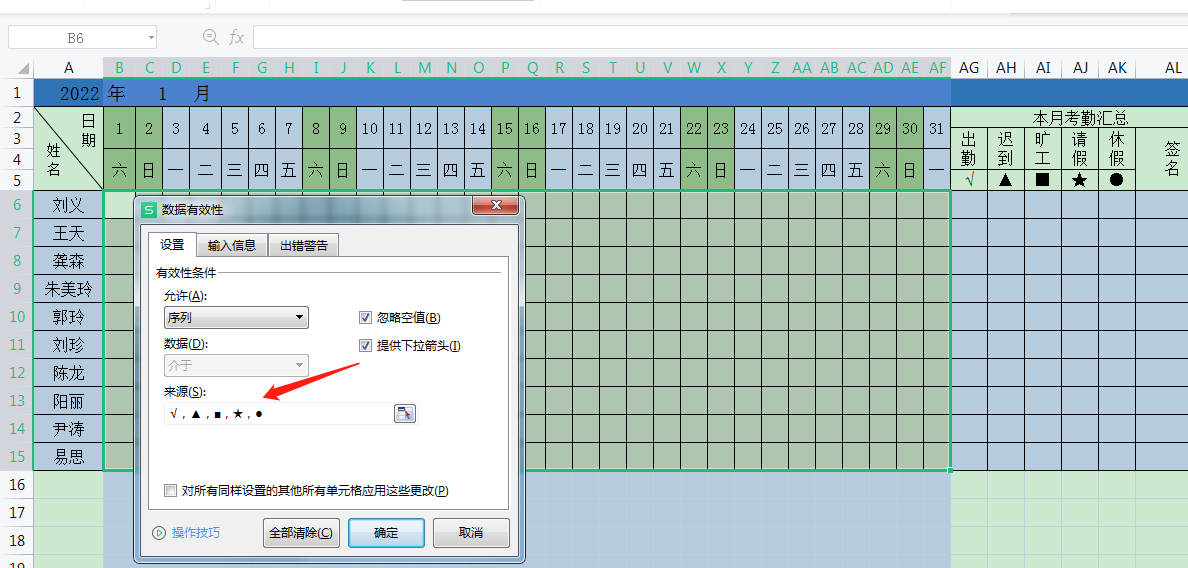Click the 签名 header cell
Image resolution: width=1188 pixels, height=568 pixels.
(x=1173, y=158)
